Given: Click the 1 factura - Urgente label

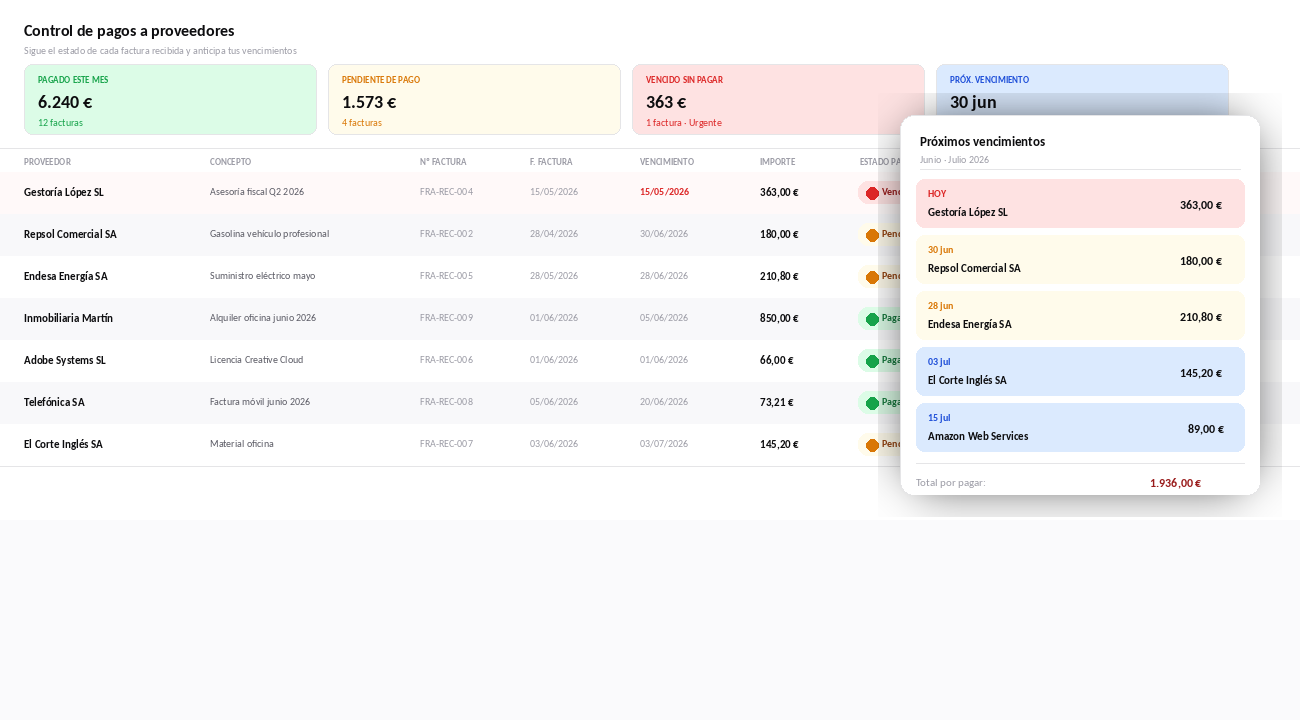Looking at the screenshot, I should 683,123.
